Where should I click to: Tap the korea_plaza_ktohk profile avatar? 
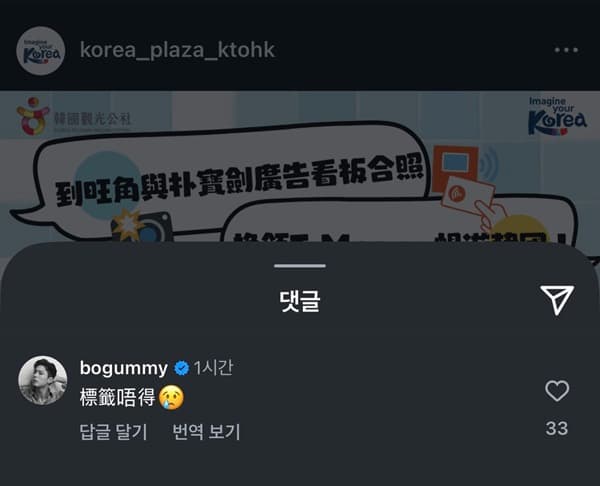[41, 51]
